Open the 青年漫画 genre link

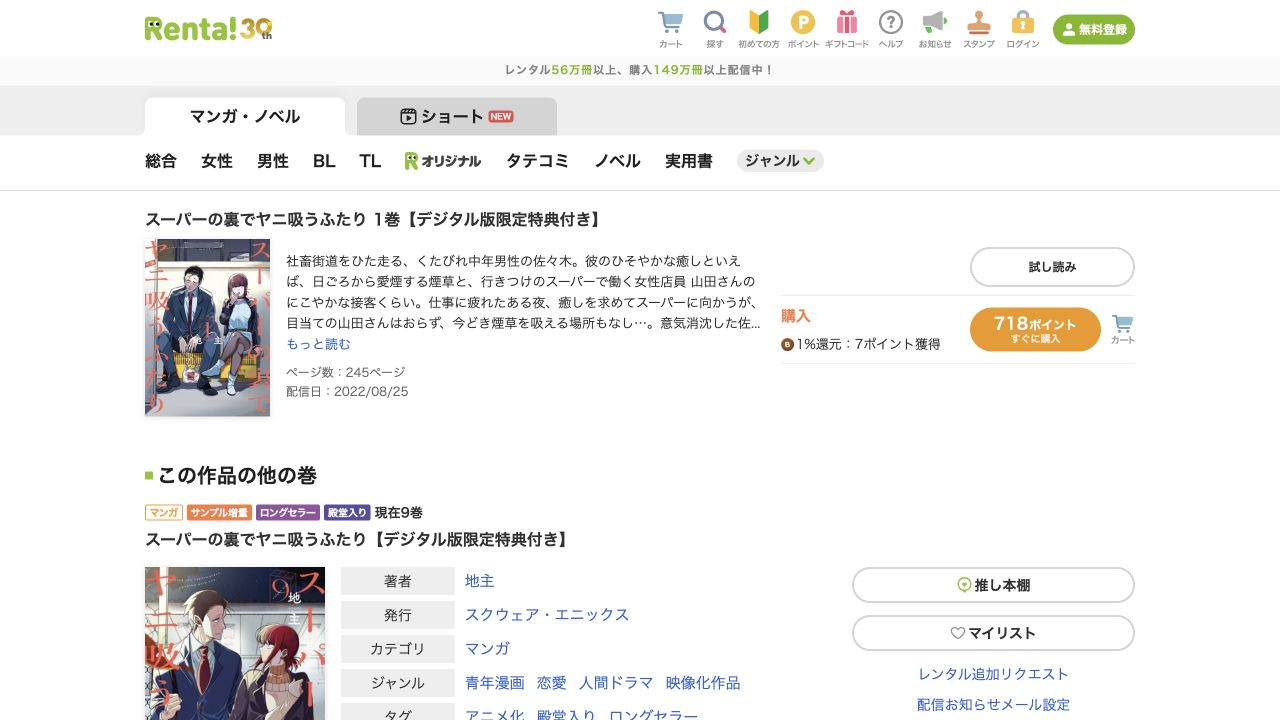pos(495,683)
